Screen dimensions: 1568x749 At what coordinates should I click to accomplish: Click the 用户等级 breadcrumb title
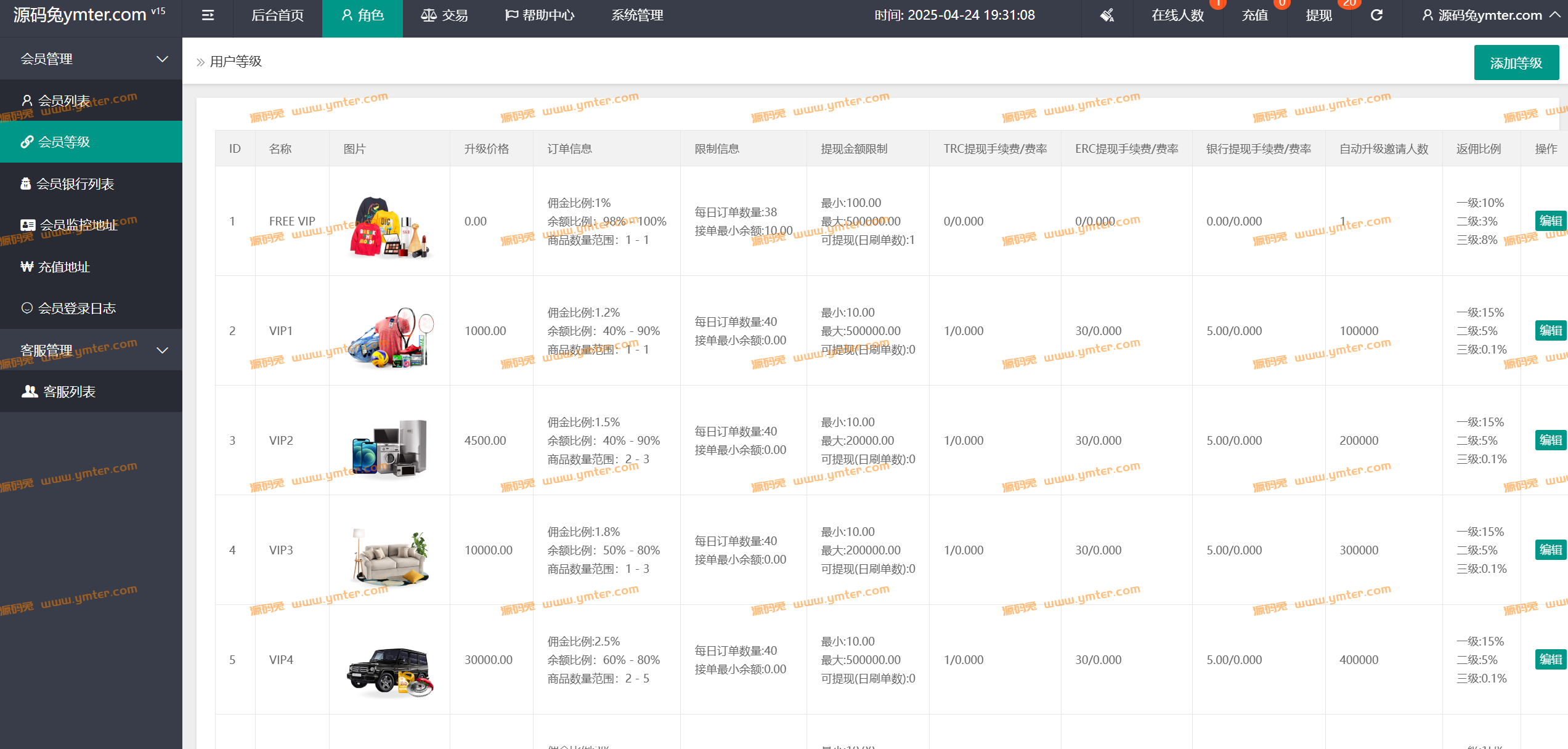[x=236, y=62]
